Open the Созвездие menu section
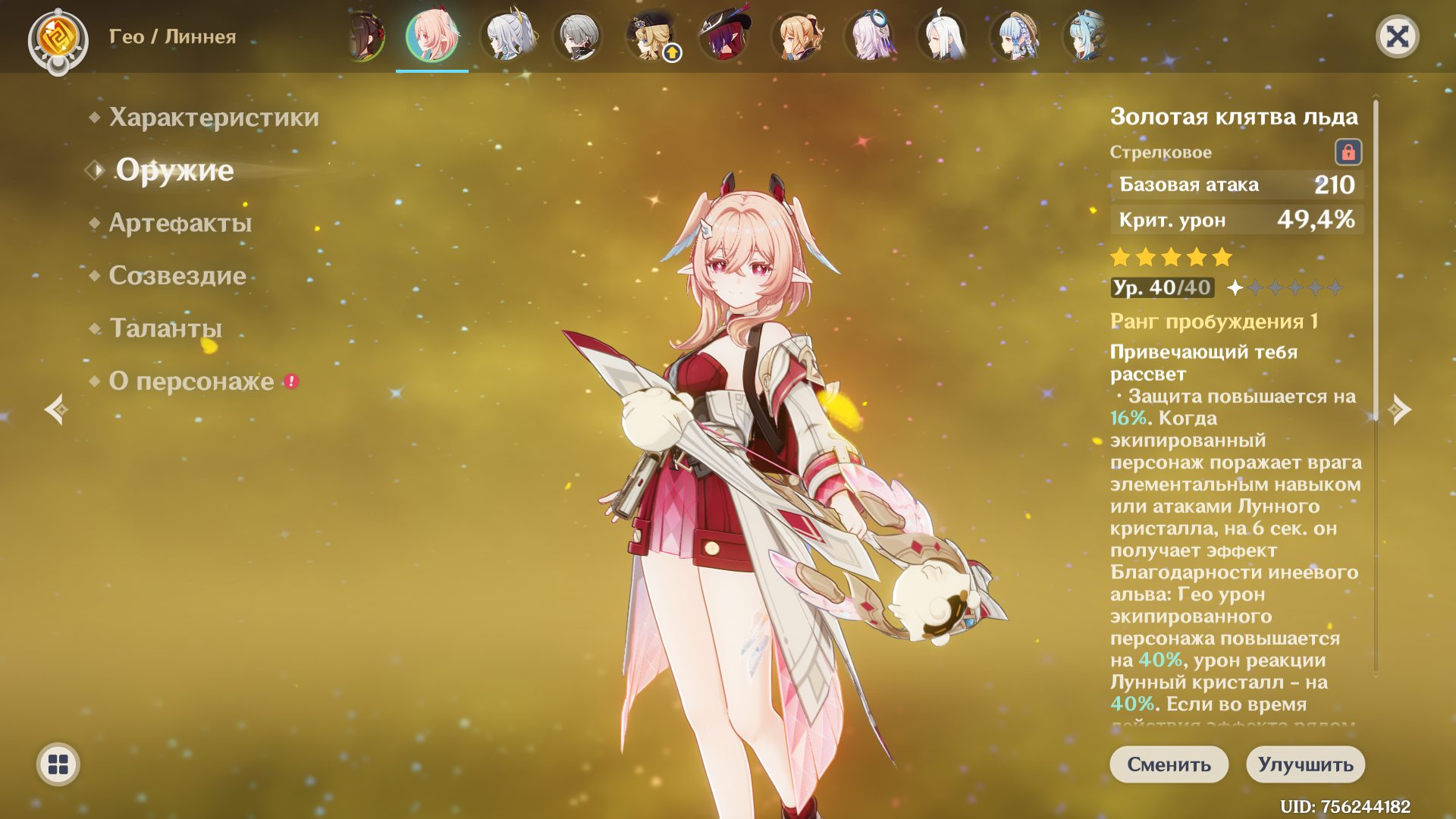1456x819 pixels. pyautogui.click(x=177, y=275)
